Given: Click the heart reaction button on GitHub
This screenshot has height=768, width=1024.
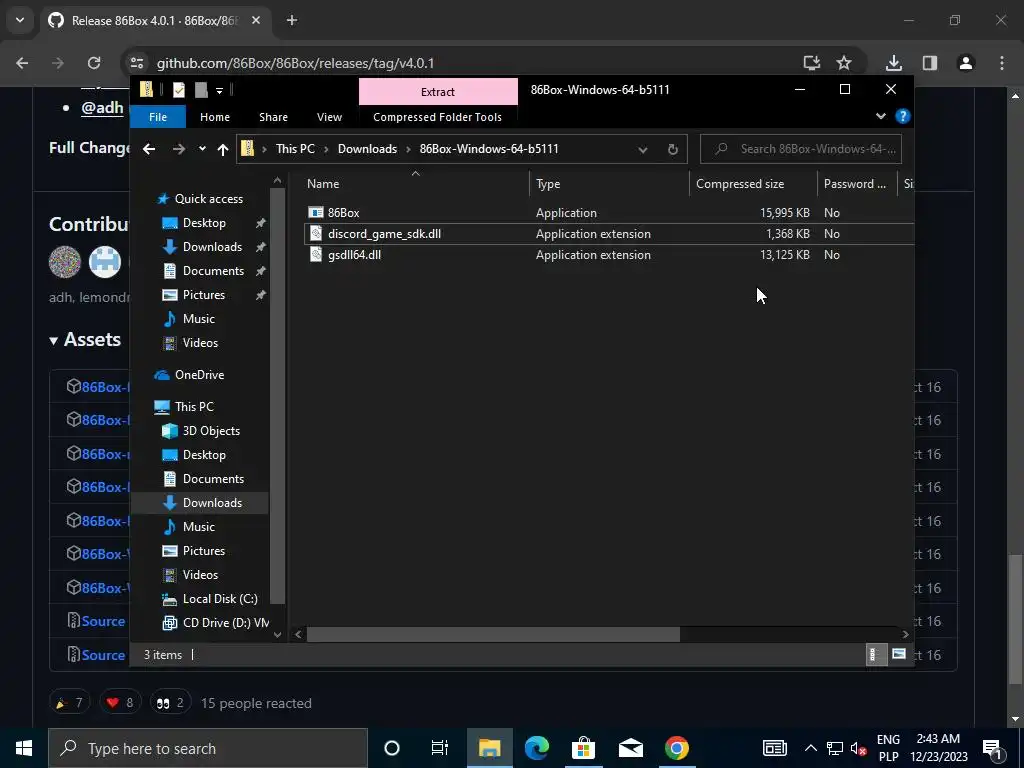Looking at the screenshot, I should point(120,703).
